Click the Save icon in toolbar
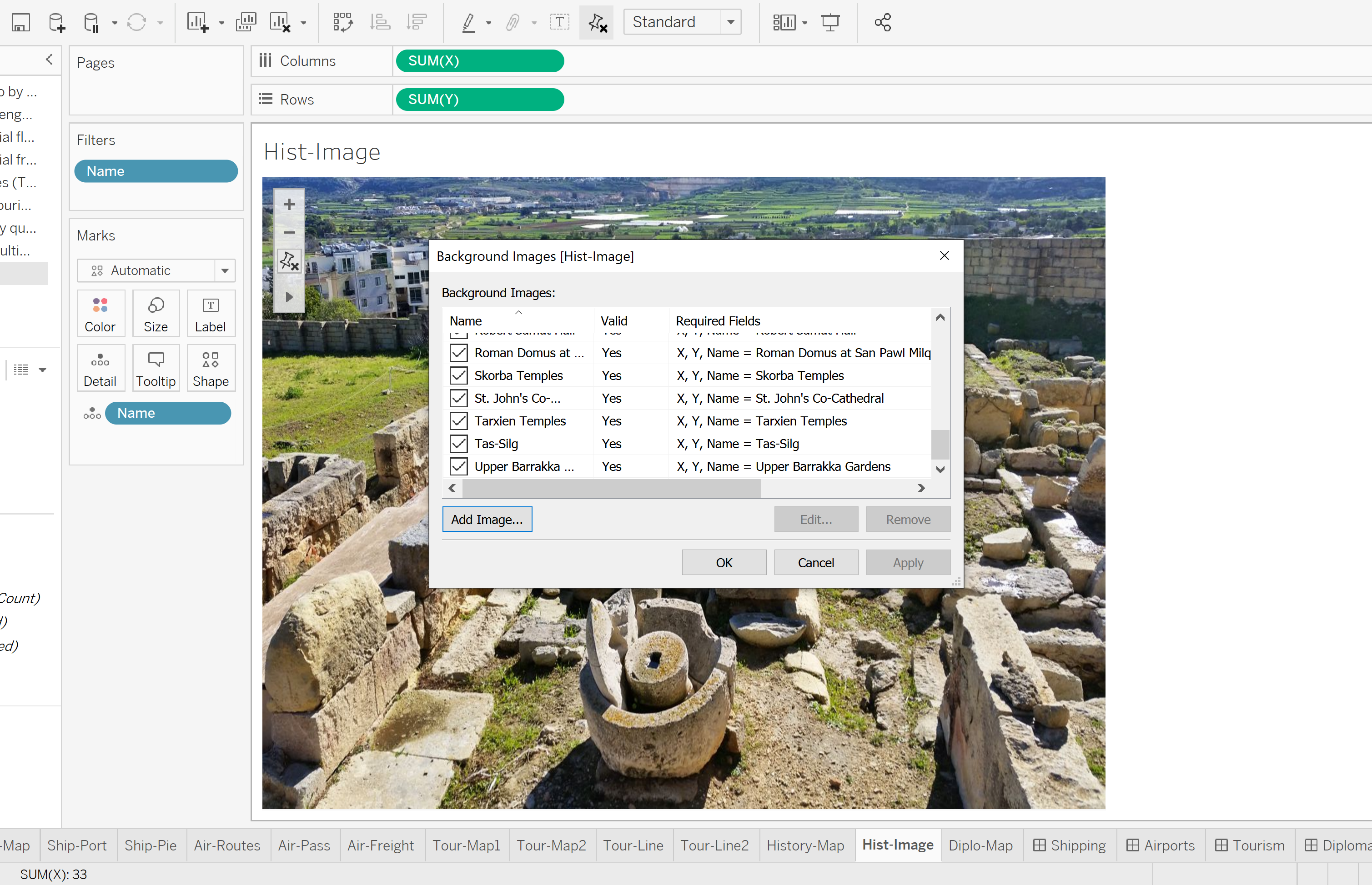Screen dimensions: 1372x885 click(x=21, y=22)
